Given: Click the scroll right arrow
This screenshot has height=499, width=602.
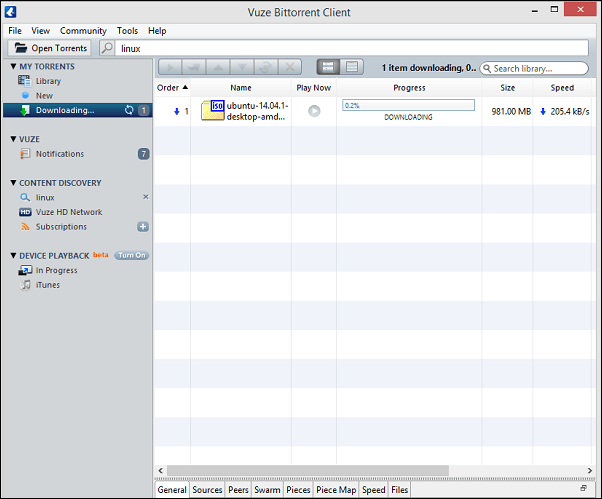Looking at the screenshot, I should (590, 470).
